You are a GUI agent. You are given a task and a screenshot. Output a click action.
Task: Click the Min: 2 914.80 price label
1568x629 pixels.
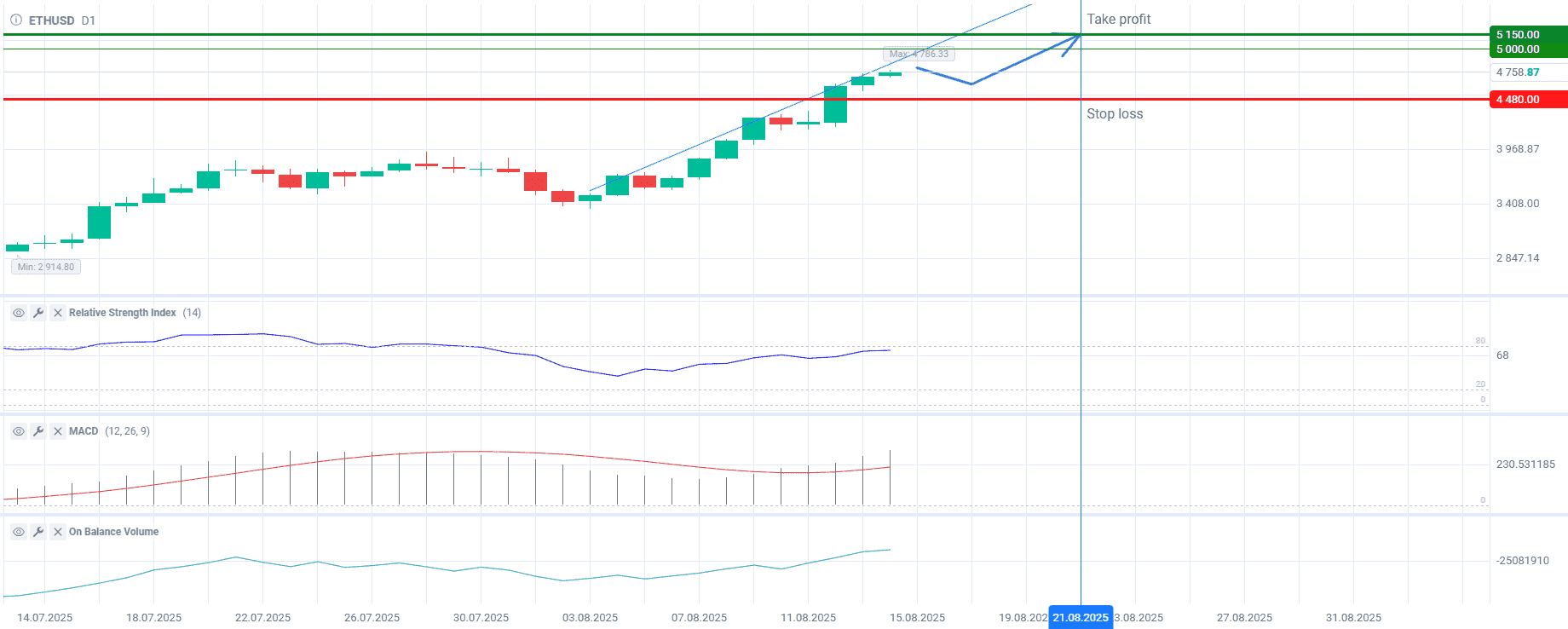[46, 267]
